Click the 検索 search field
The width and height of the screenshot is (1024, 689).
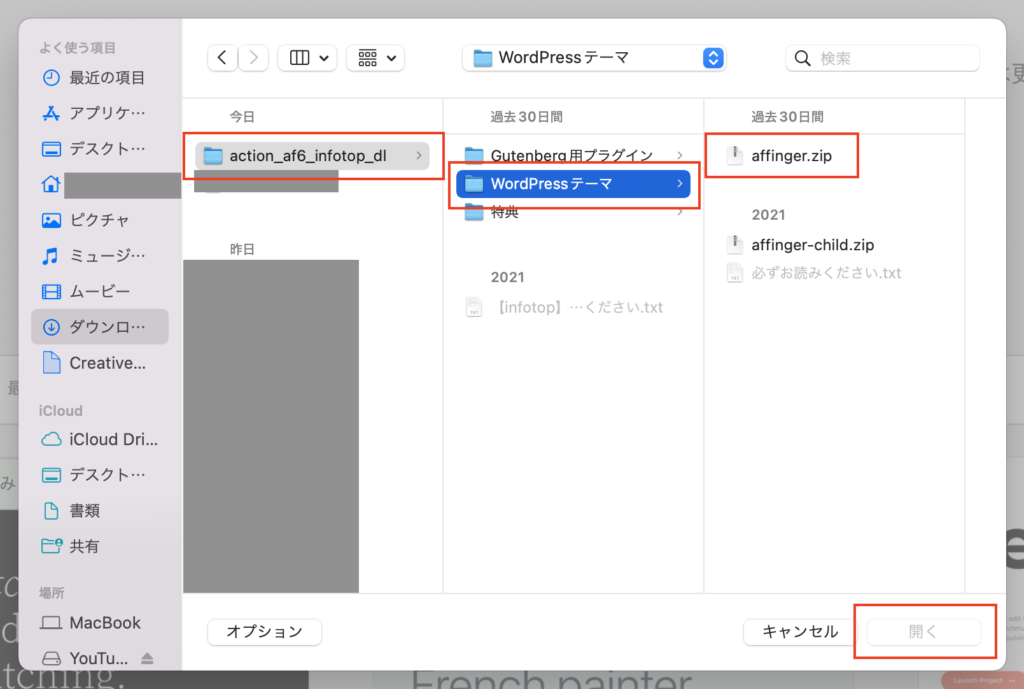click(882, 58)
